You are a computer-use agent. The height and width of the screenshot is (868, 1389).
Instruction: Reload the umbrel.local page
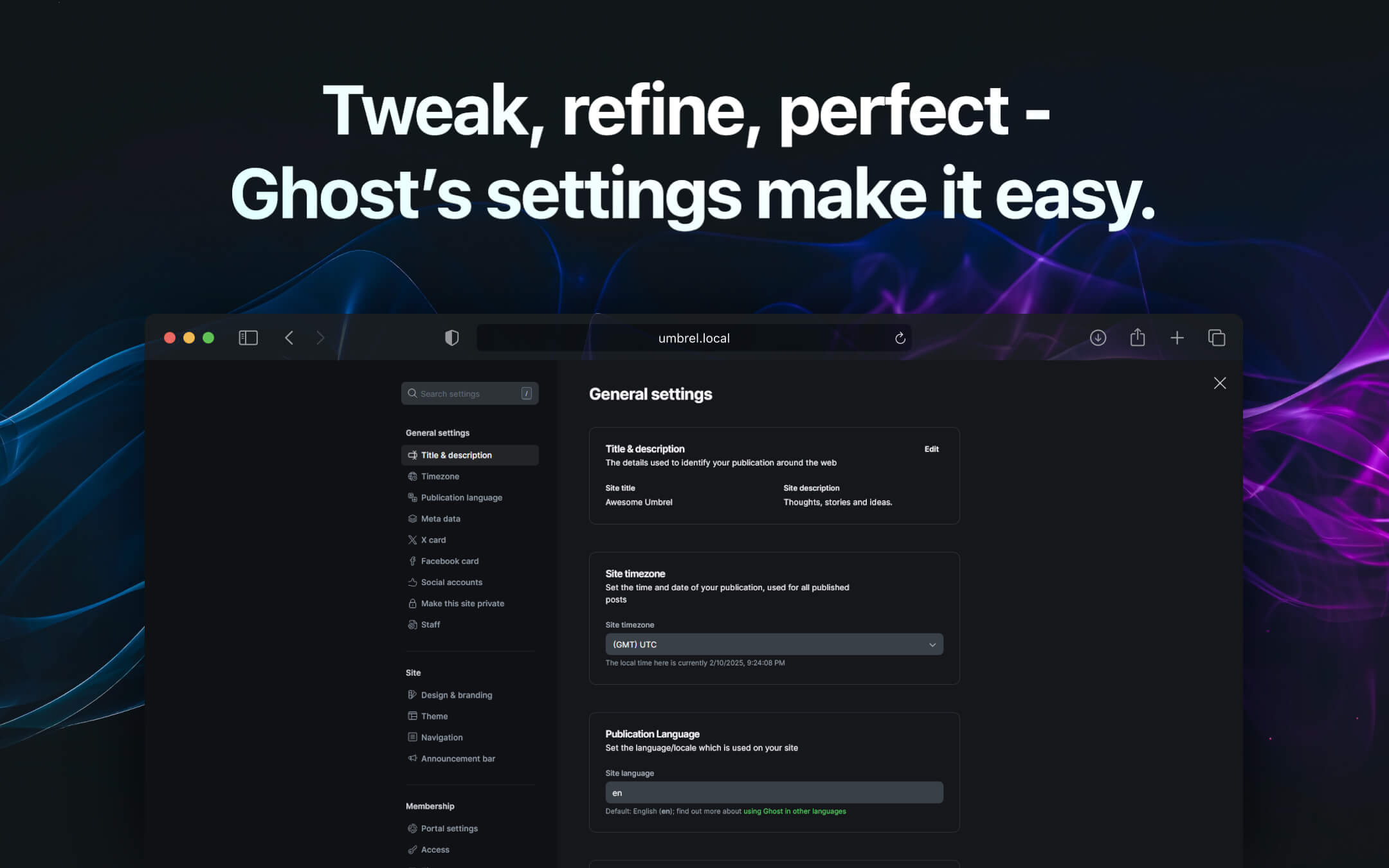pyautogui.click(x=900, y=338)
